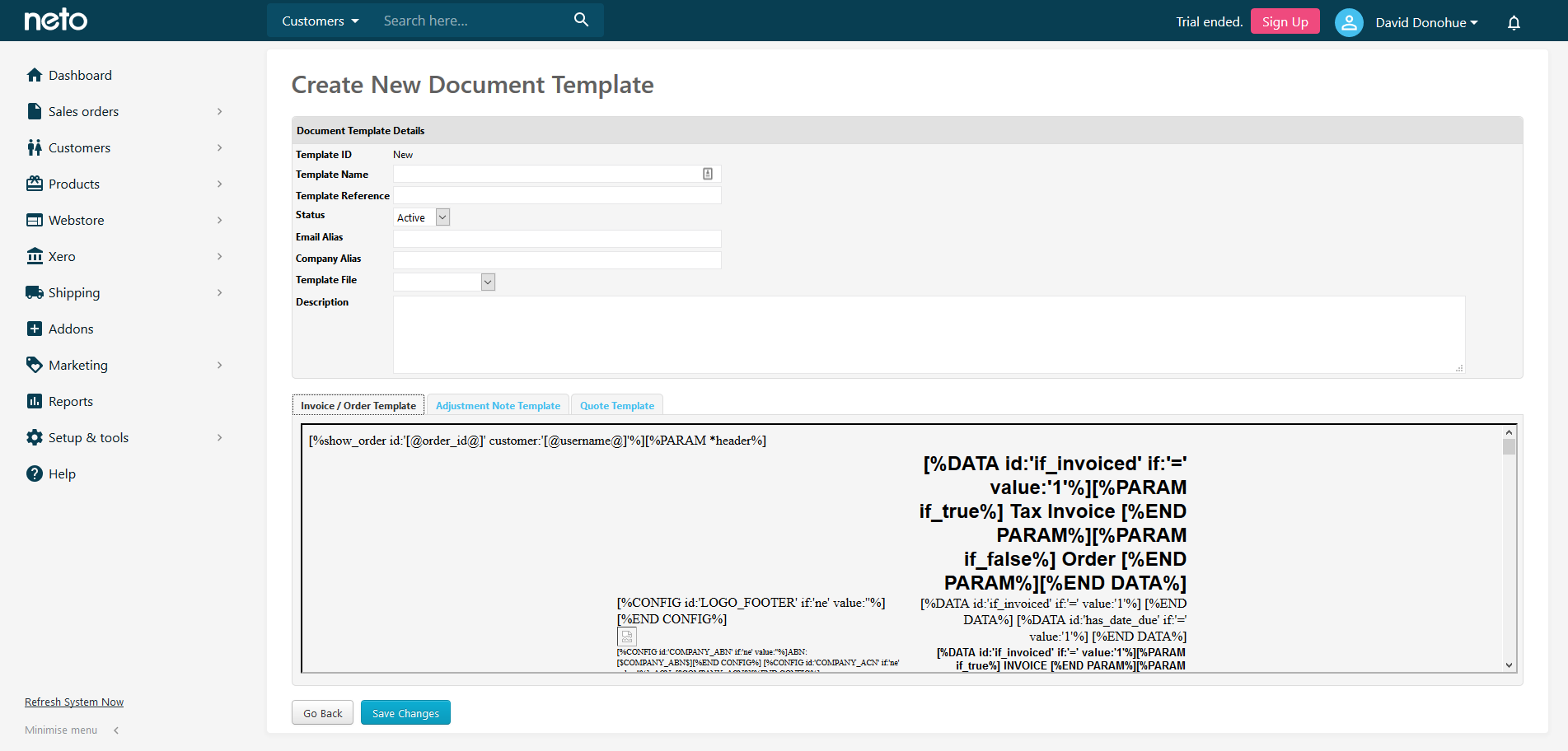Image resolution: width=1568 pixels, height=751 pixels.
Task: Open notifications bell
Action: tap(1514, 22)
